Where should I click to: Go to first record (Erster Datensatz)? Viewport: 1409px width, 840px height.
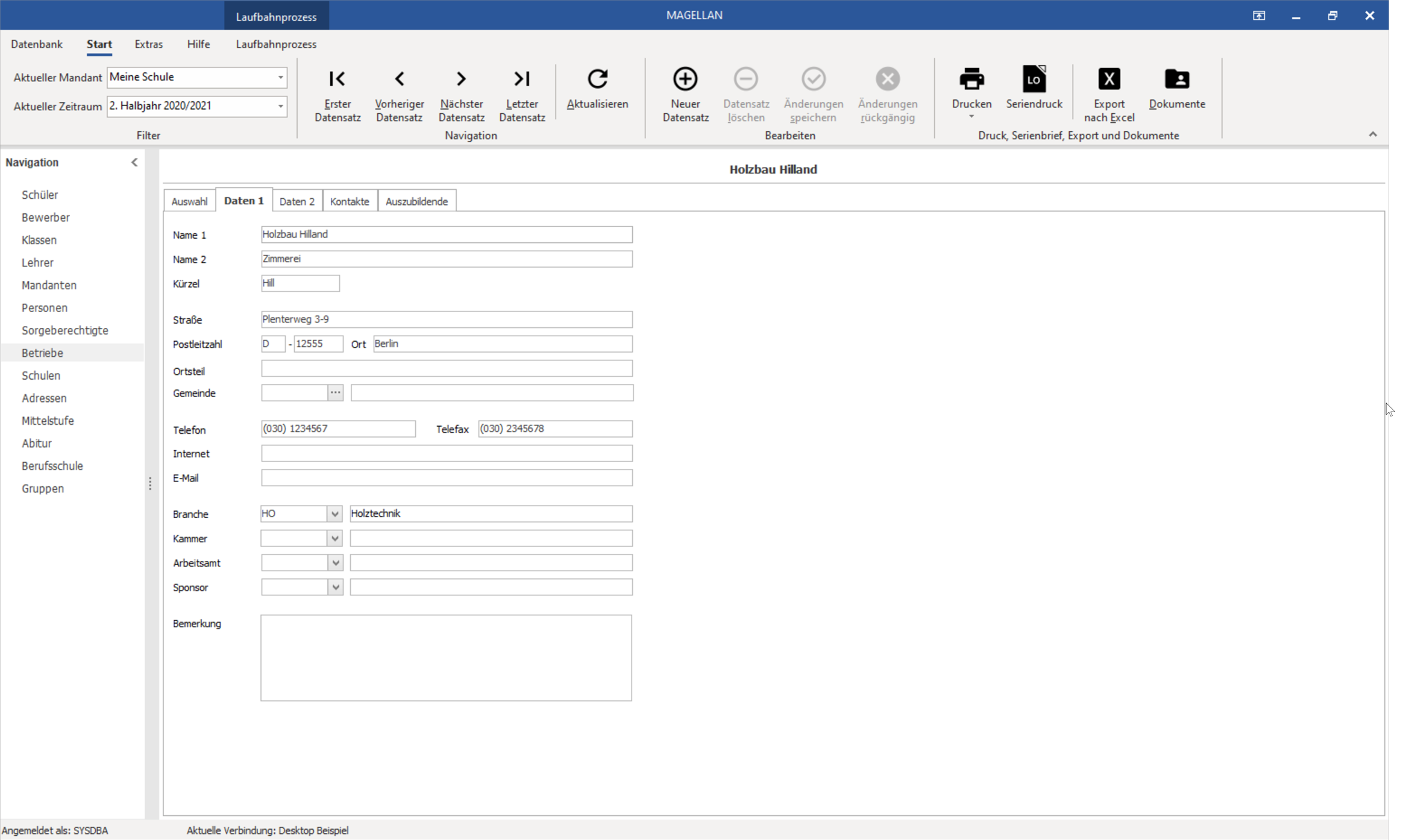click(x=337, y=95)
